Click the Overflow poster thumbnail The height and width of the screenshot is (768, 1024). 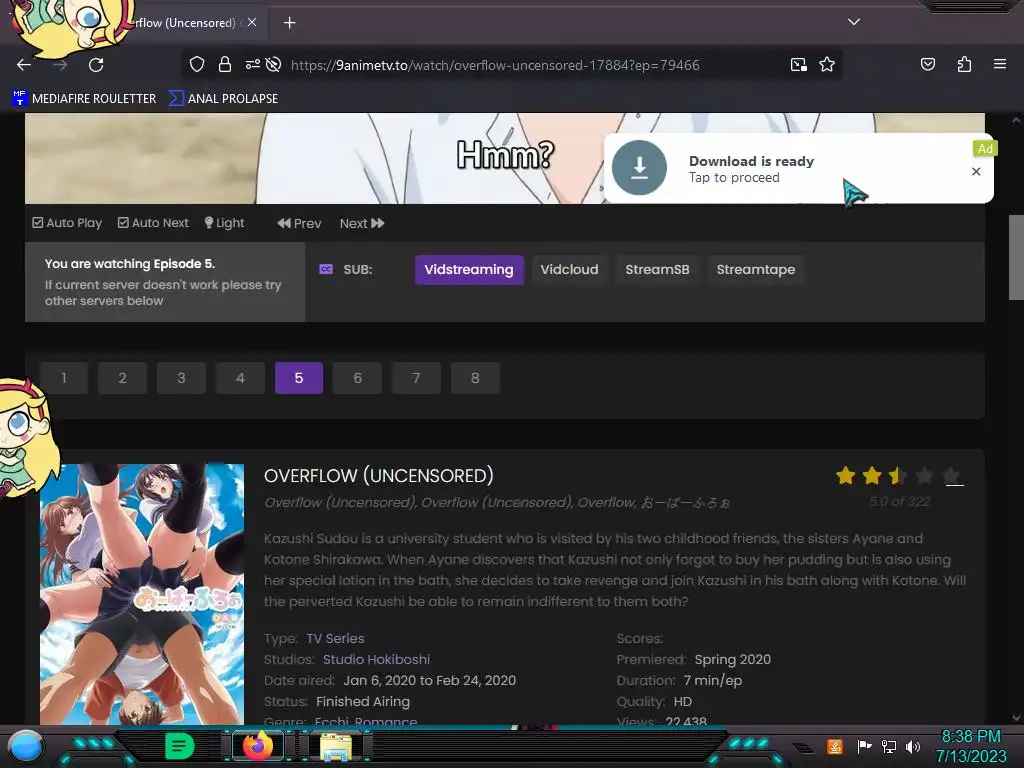point(142,594)
